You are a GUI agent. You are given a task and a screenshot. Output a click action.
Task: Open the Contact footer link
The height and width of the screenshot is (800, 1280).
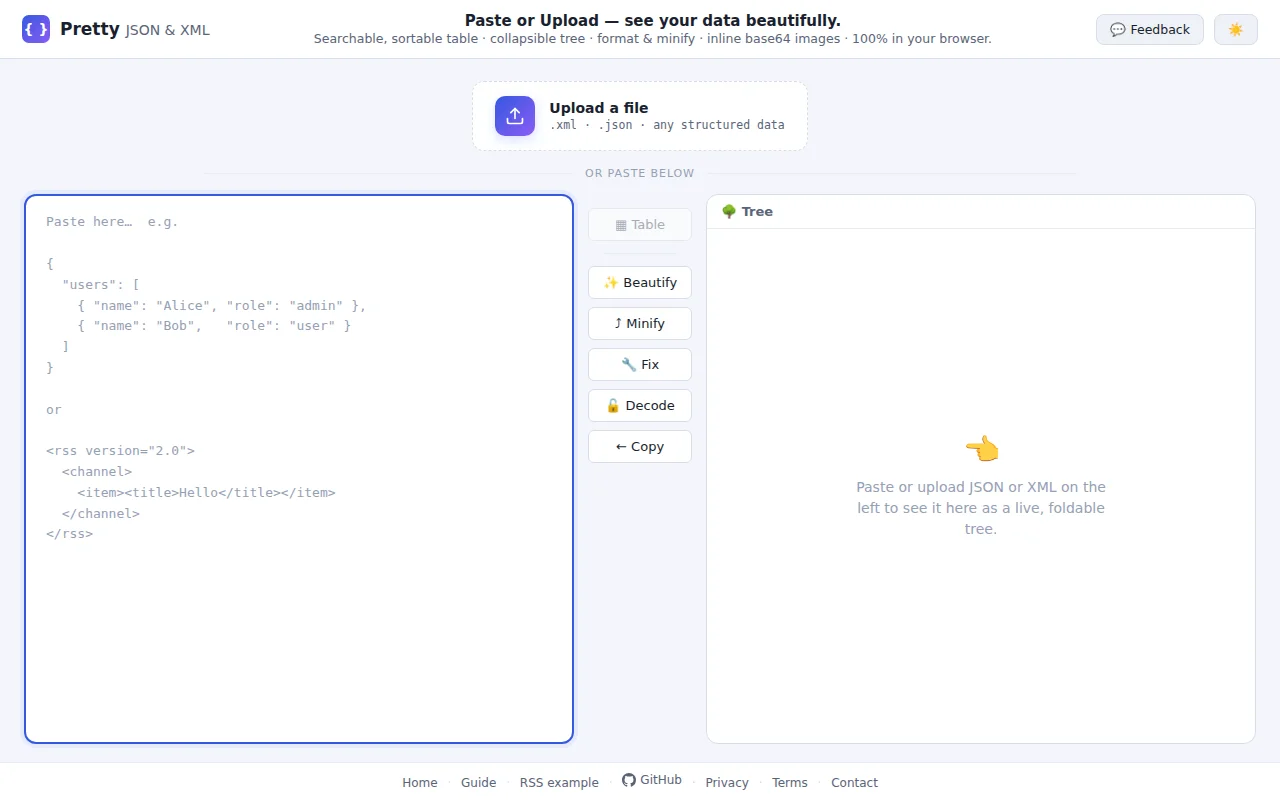855,783
